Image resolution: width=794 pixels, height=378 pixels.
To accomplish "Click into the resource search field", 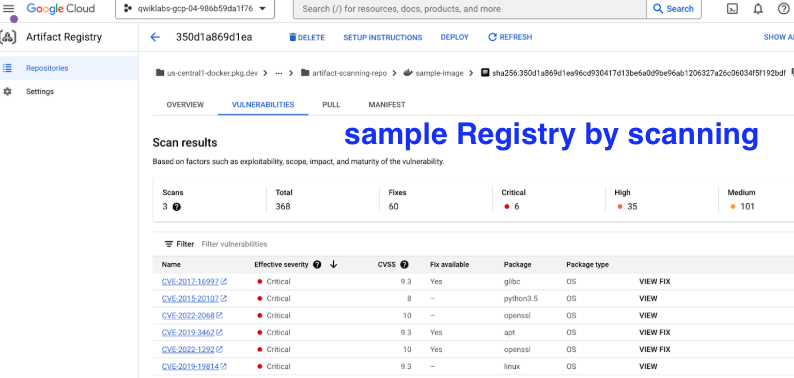I will click(x=469, y=9).
